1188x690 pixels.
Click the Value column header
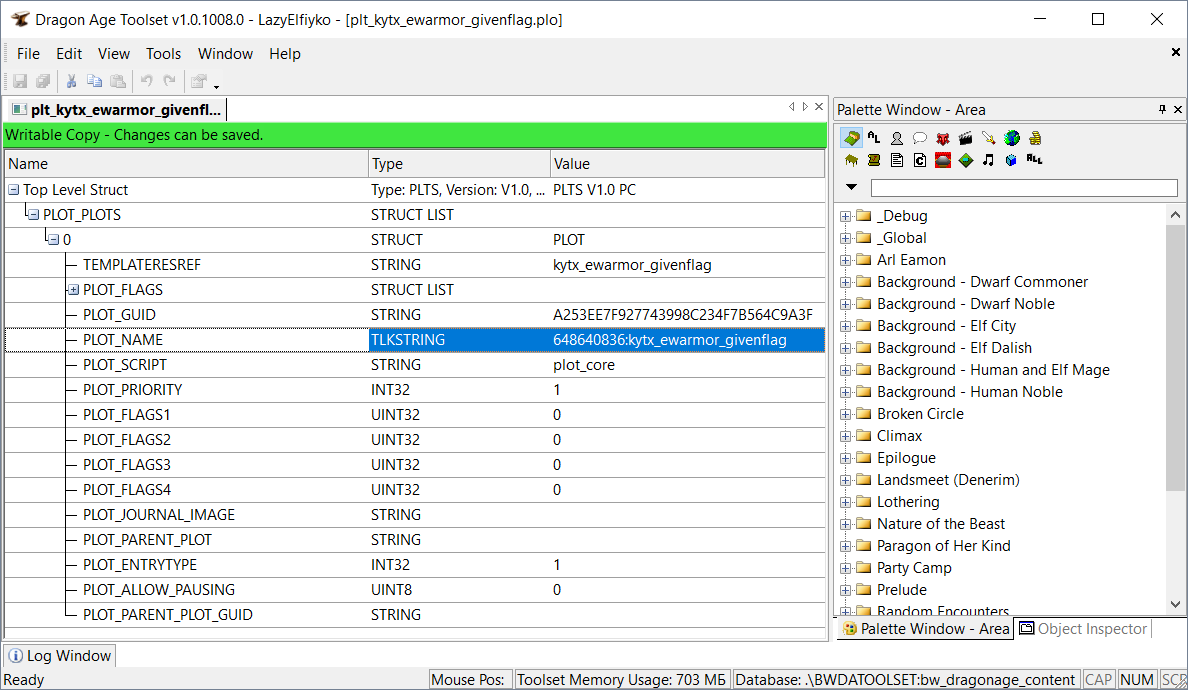tap(571, 164)
